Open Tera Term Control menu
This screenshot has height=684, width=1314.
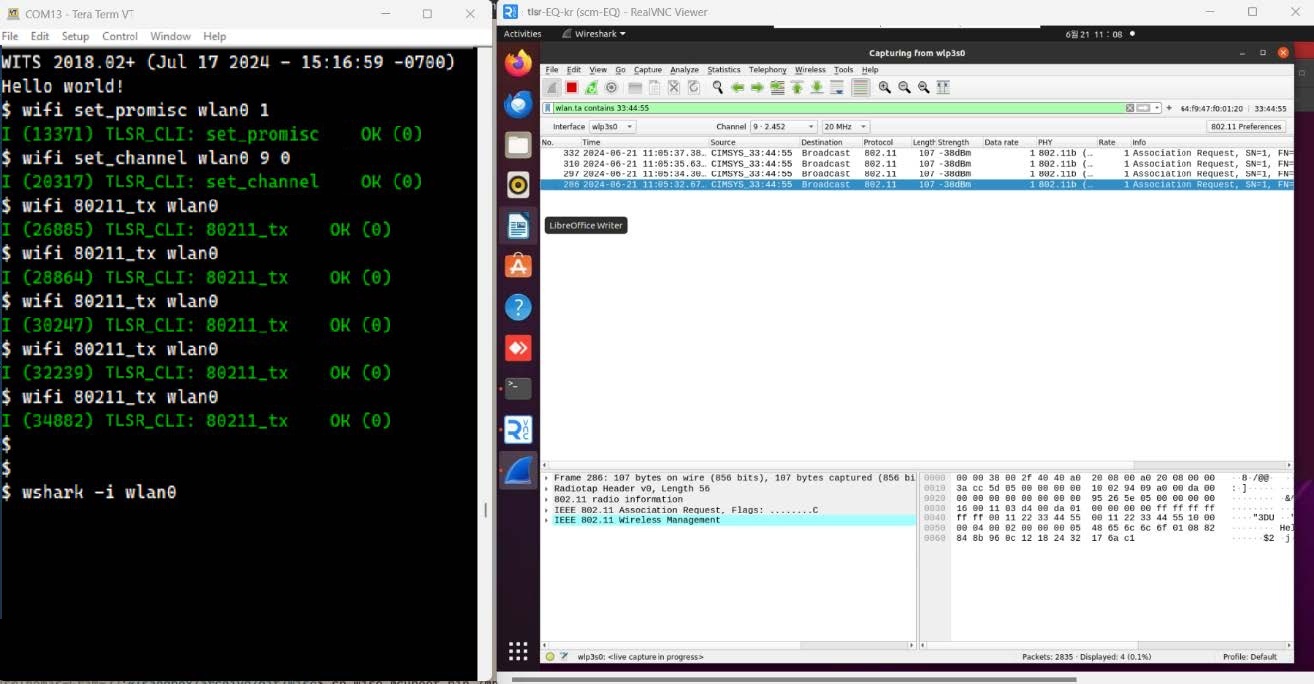coord(120,36)
